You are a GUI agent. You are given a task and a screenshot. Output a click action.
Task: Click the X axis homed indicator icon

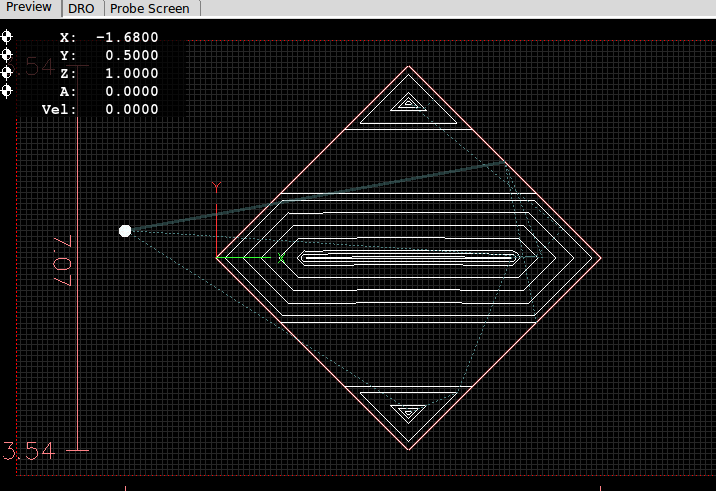6,37
